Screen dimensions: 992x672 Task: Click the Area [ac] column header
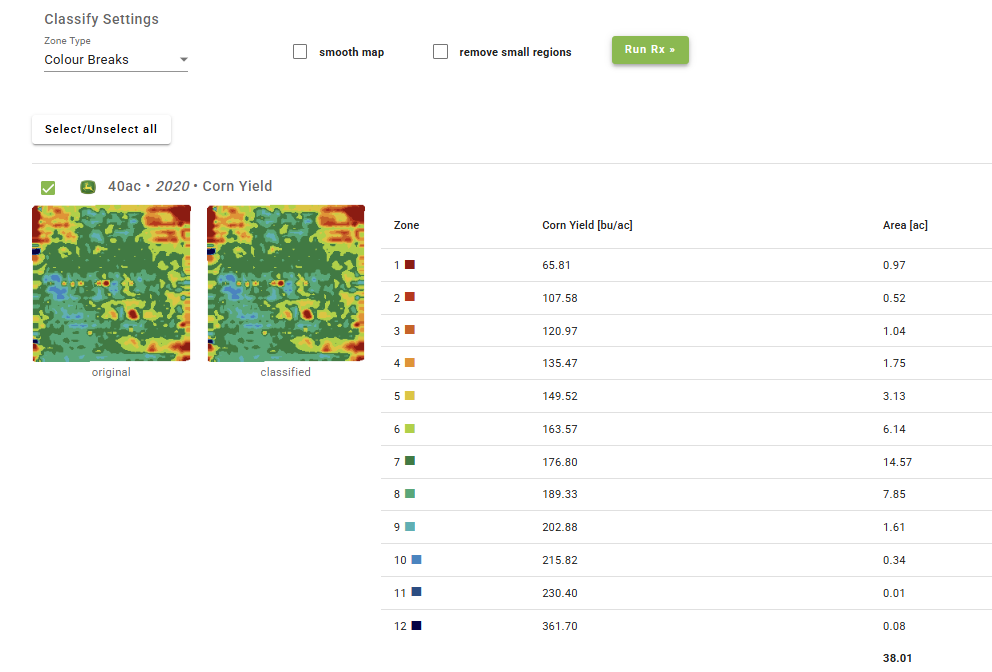[x=905, y=225]
